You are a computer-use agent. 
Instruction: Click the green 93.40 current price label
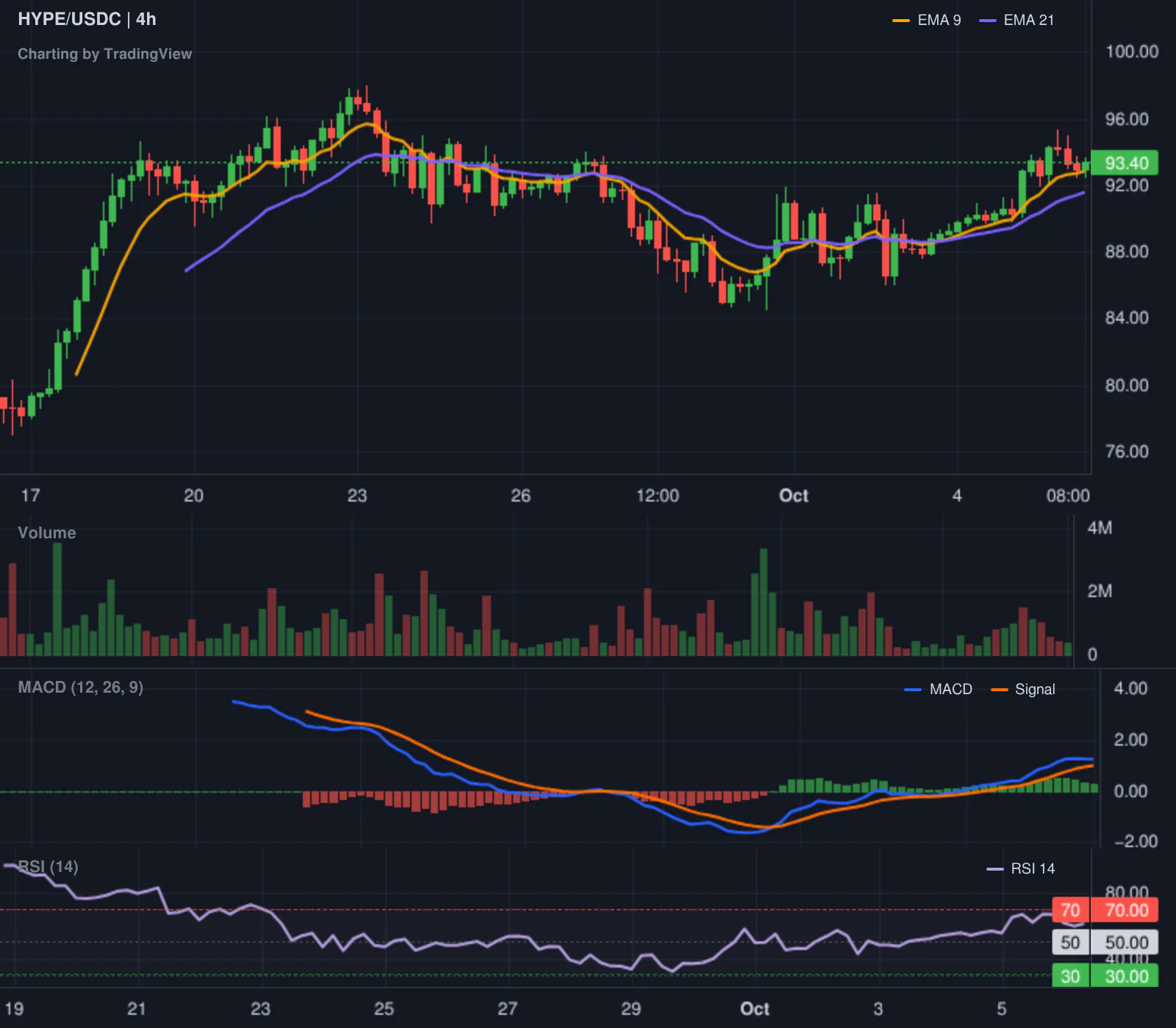[x=1125, y=163]
